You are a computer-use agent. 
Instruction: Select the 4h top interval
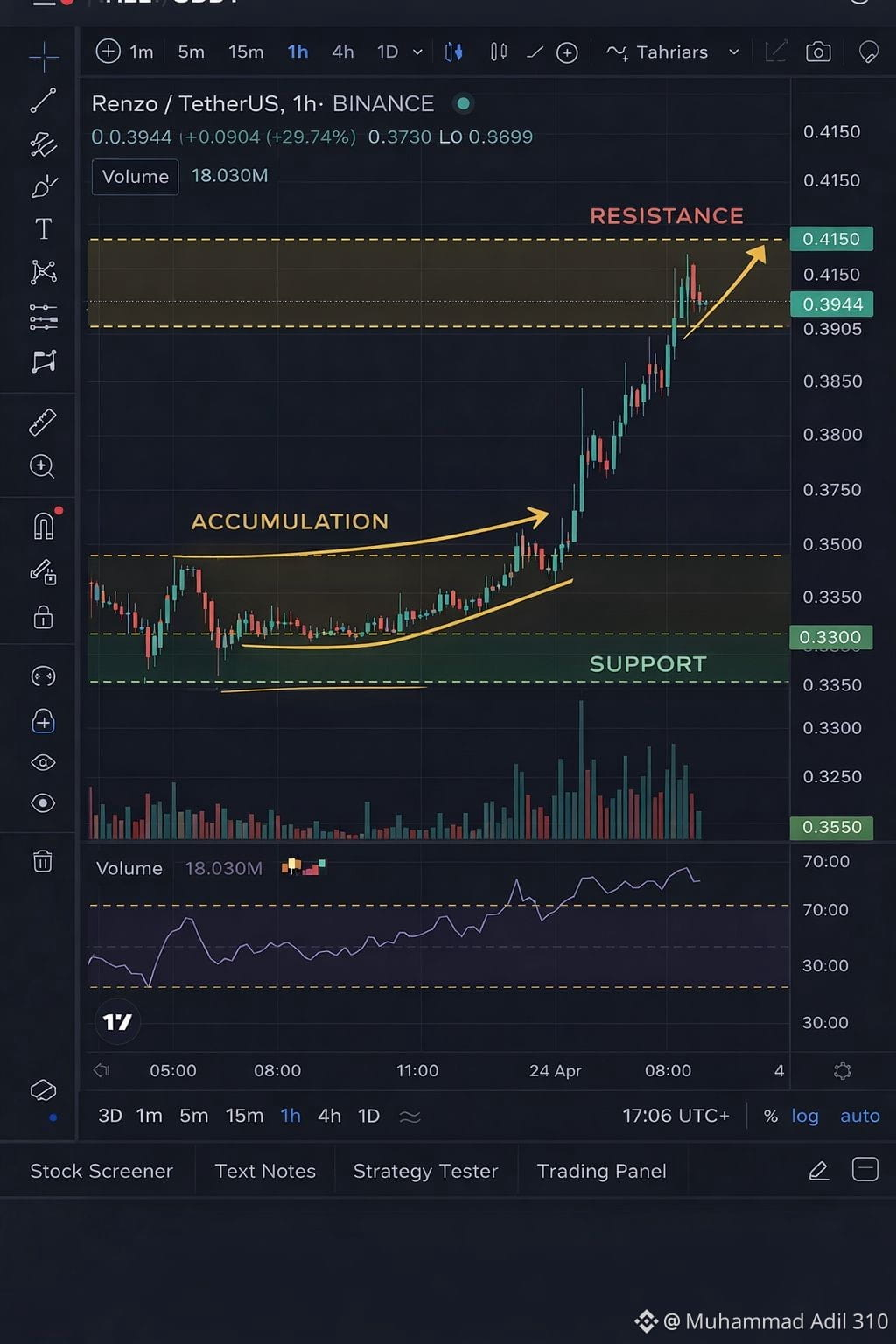coord(343,52)
